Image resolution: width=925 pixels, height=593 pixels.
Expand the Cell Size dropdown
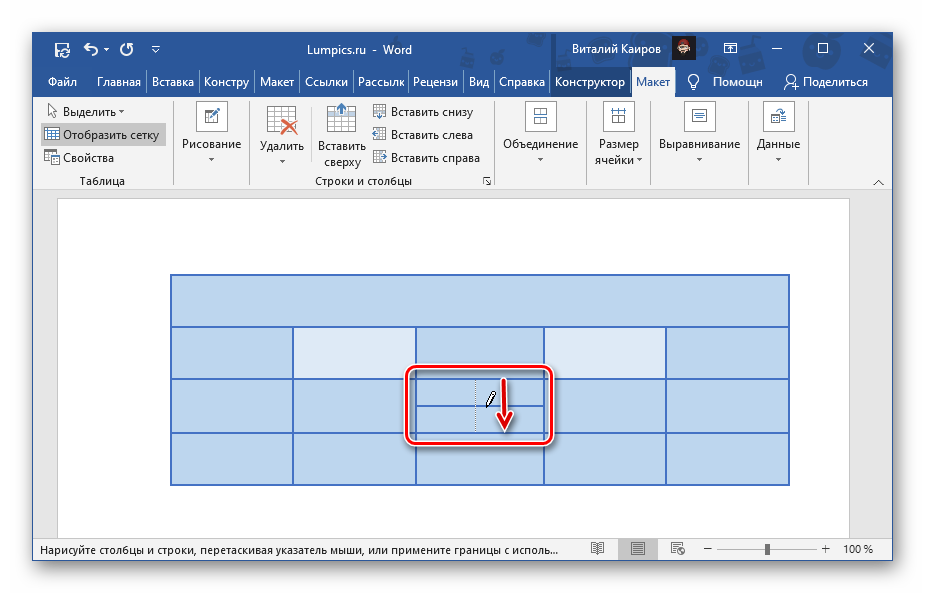[618, 135]
